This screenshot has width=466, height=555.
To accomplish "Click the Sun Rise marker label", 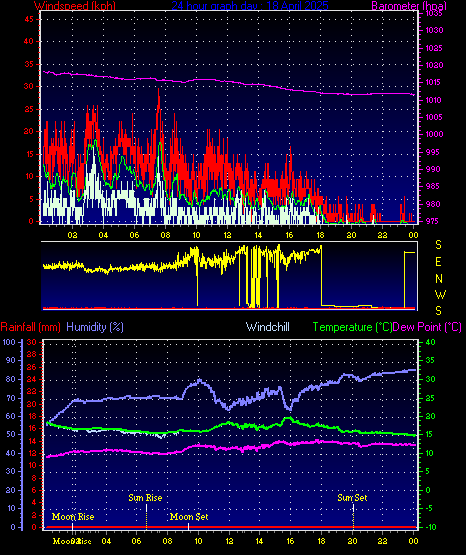I will [145, 498].
